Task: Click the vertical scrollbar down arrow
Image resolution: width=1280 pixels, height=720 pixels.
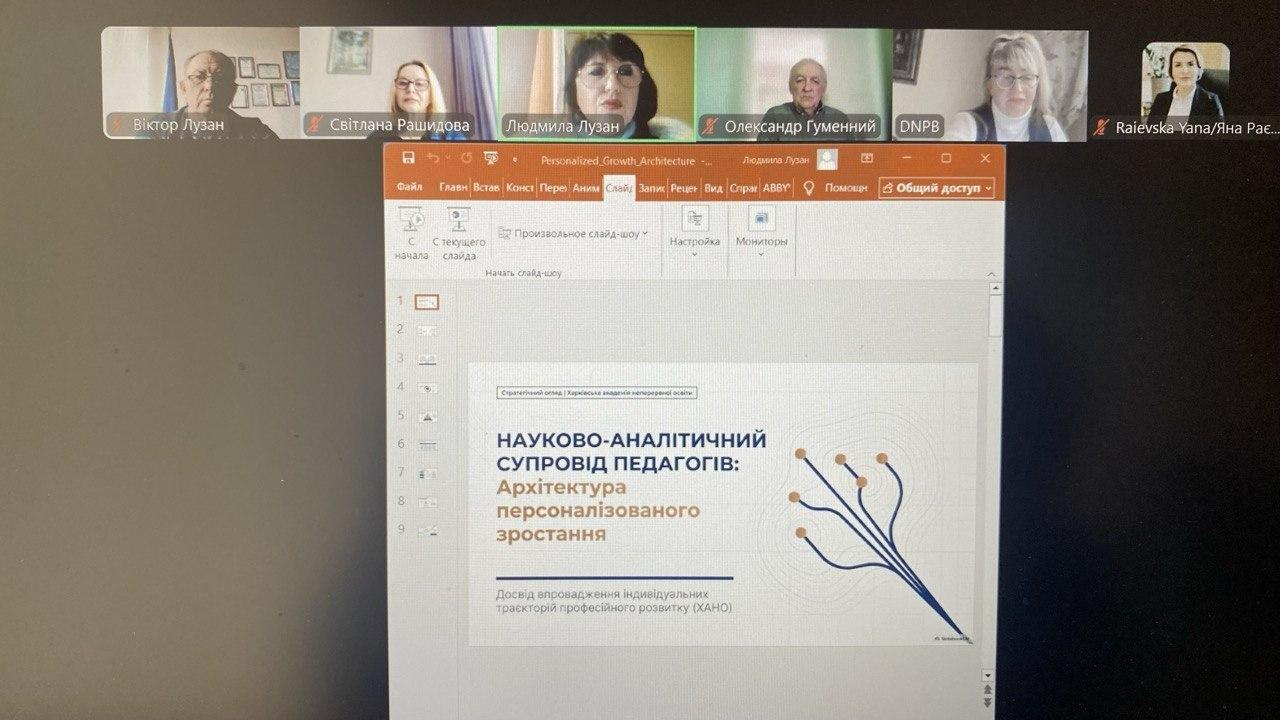Action: pos(988,676)
